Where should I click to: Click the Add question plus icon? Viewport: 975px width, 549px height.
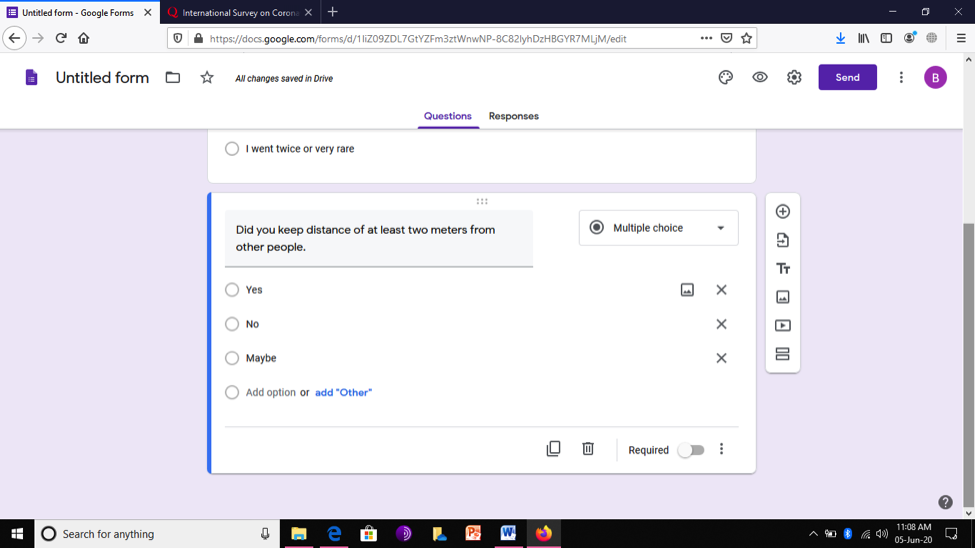782,211
